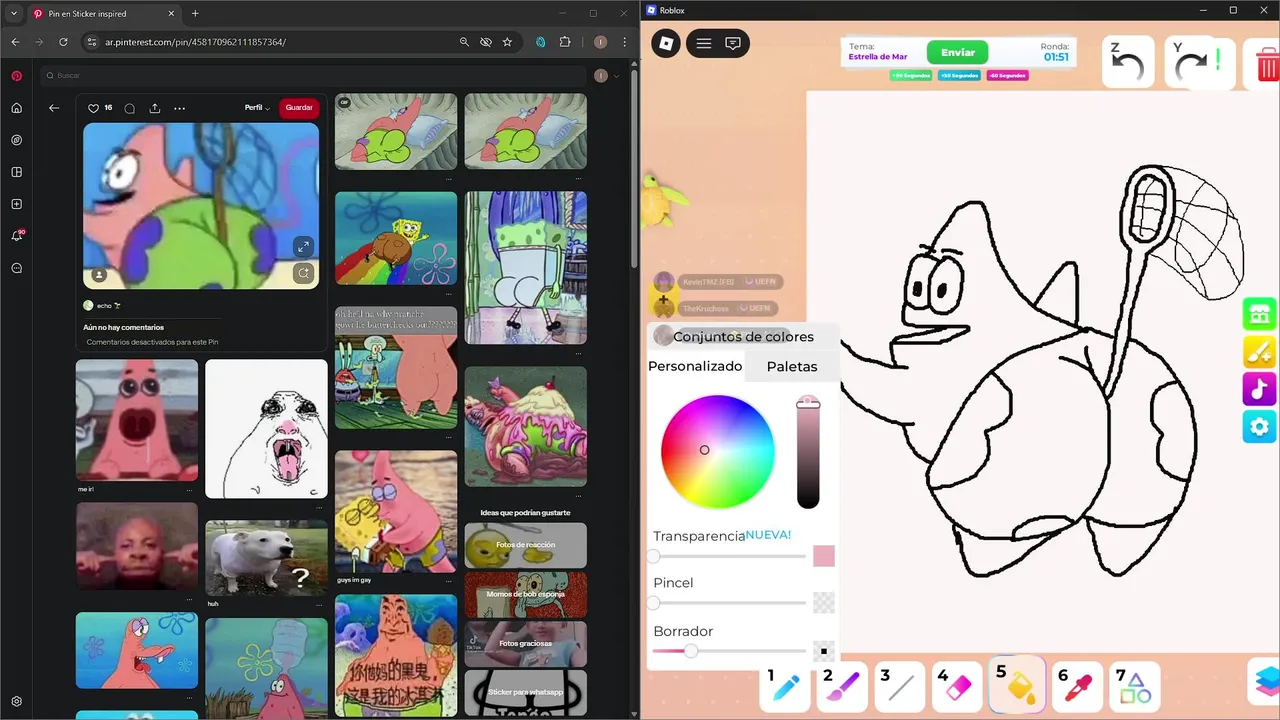Reload the Pinterest page
Viewport: 1280px width, 720px height.
pos(63,42)
